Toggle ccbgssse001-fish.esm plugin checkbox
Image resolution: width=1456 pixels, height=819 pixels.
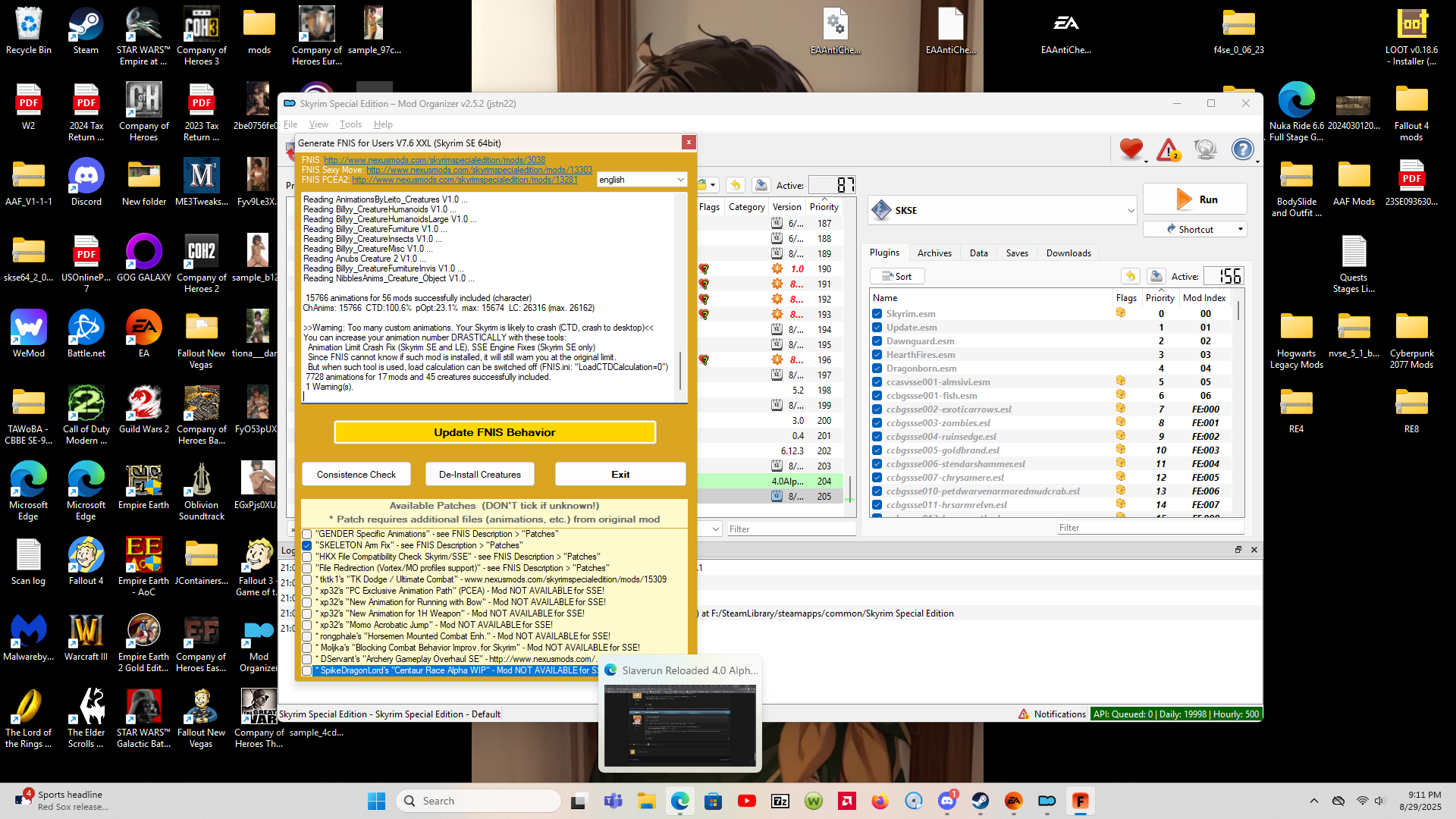(877, 396)
